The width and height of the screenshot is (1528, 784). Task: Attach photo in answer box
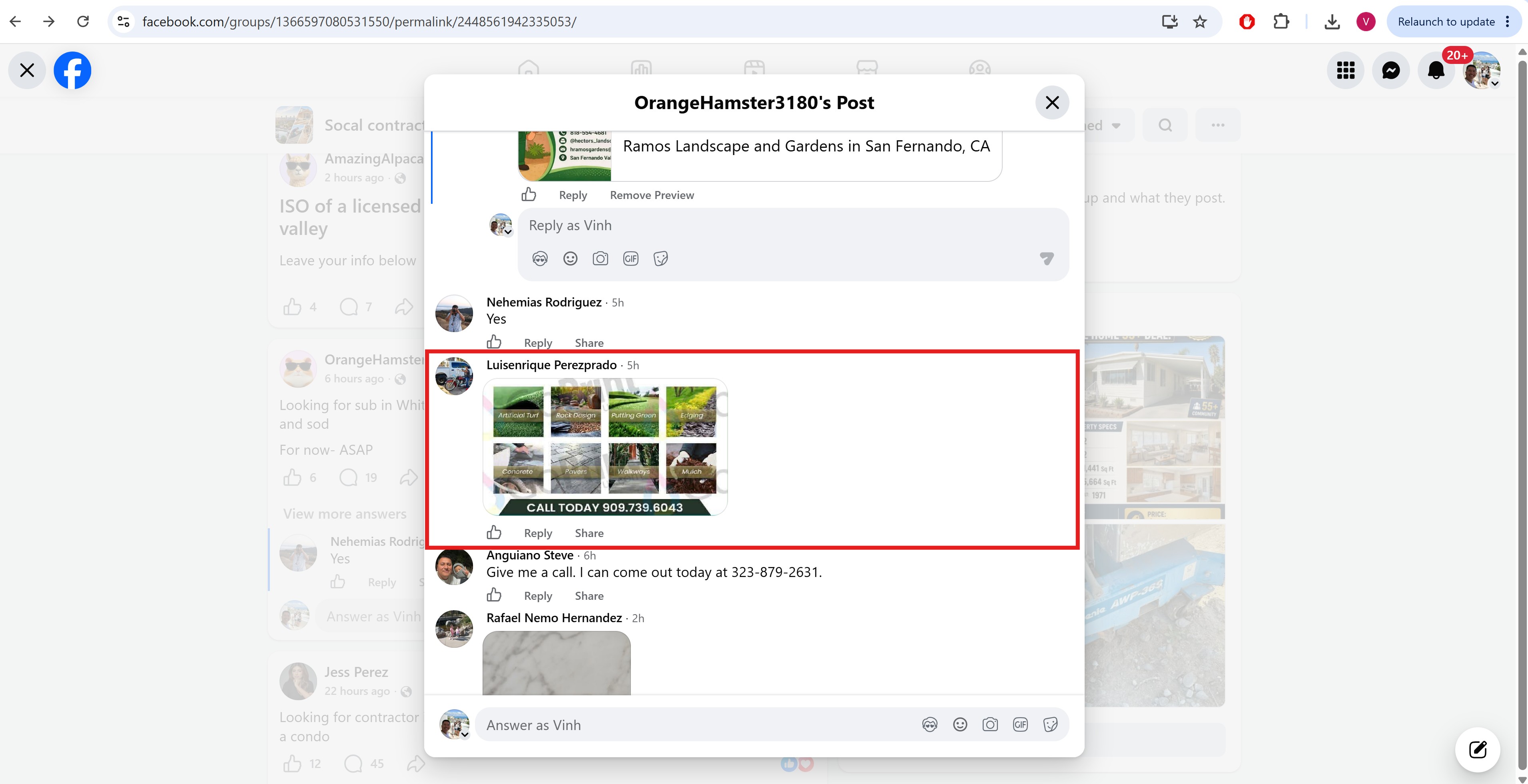990,725
